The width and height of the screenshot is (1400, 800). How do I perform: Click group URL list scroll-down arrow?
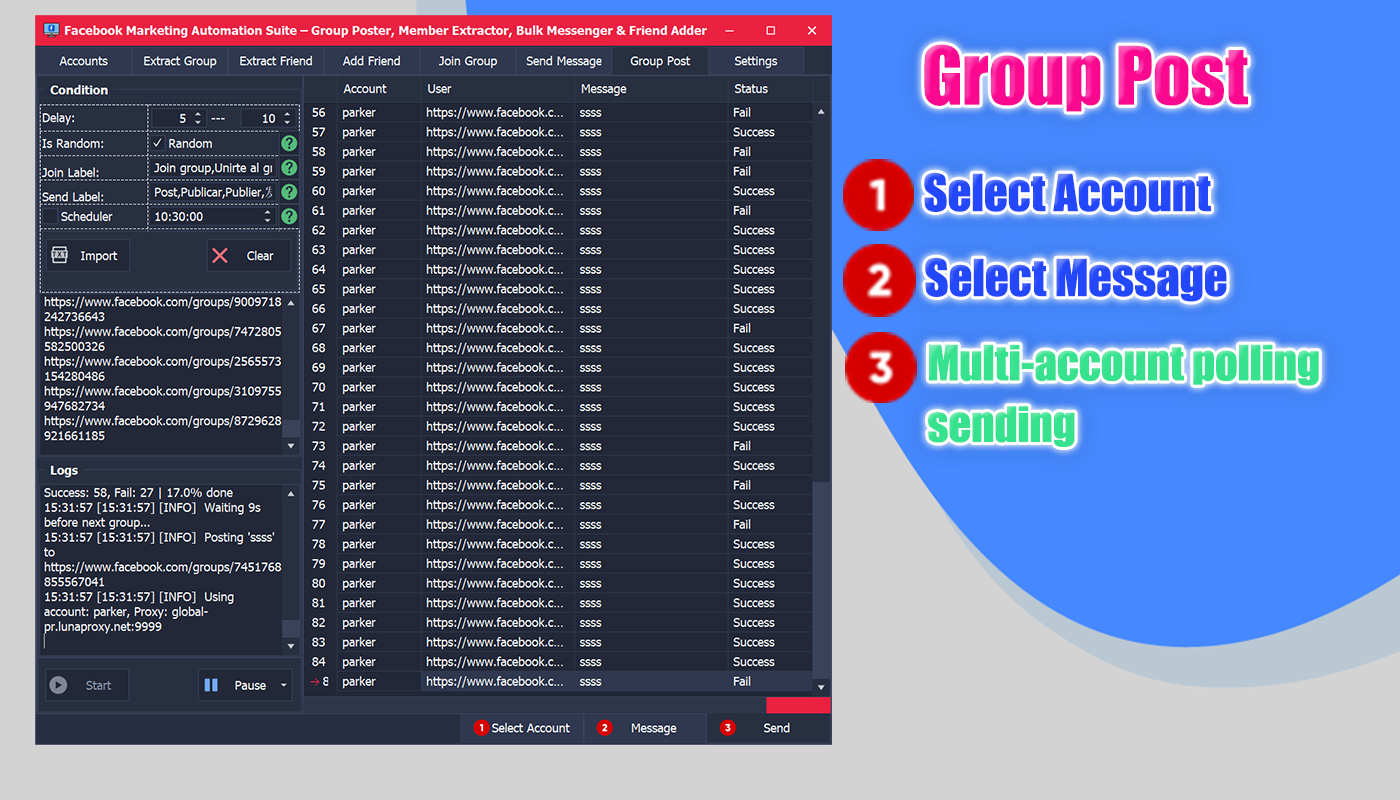pyautogui.click(x=291, y=446)
